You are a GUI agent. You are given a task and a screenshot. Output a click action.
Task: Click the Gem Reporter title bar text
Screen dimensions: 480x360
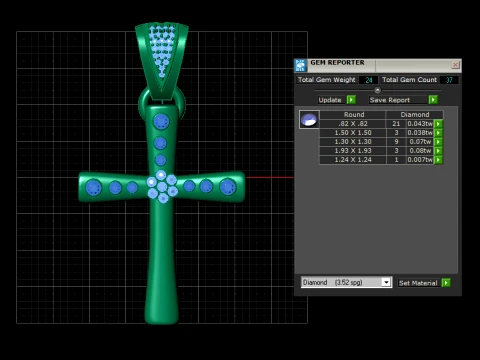(337, 63)
